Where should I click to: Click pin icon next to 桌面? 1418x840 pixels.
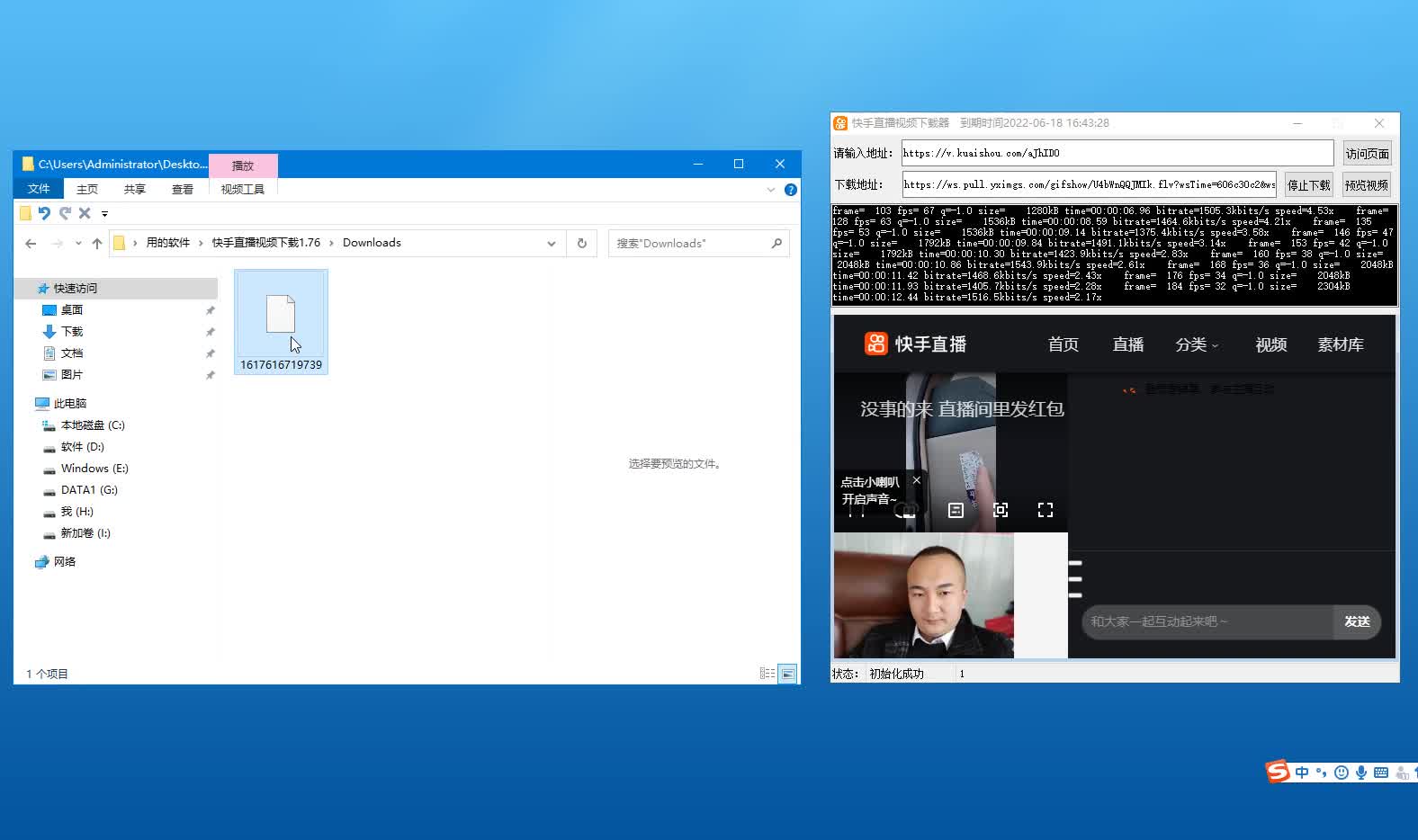[211, 310]
